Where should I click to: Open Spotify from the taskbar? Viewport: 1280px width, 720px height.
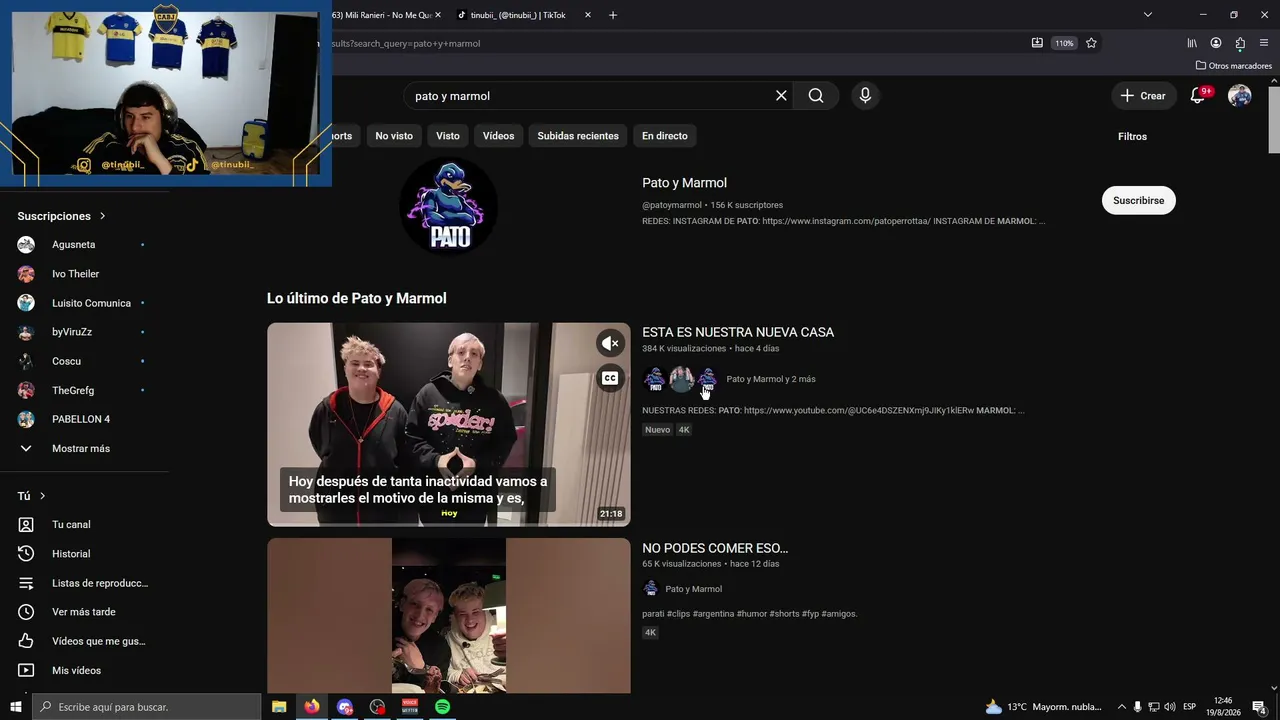click(x=442, y=707)
